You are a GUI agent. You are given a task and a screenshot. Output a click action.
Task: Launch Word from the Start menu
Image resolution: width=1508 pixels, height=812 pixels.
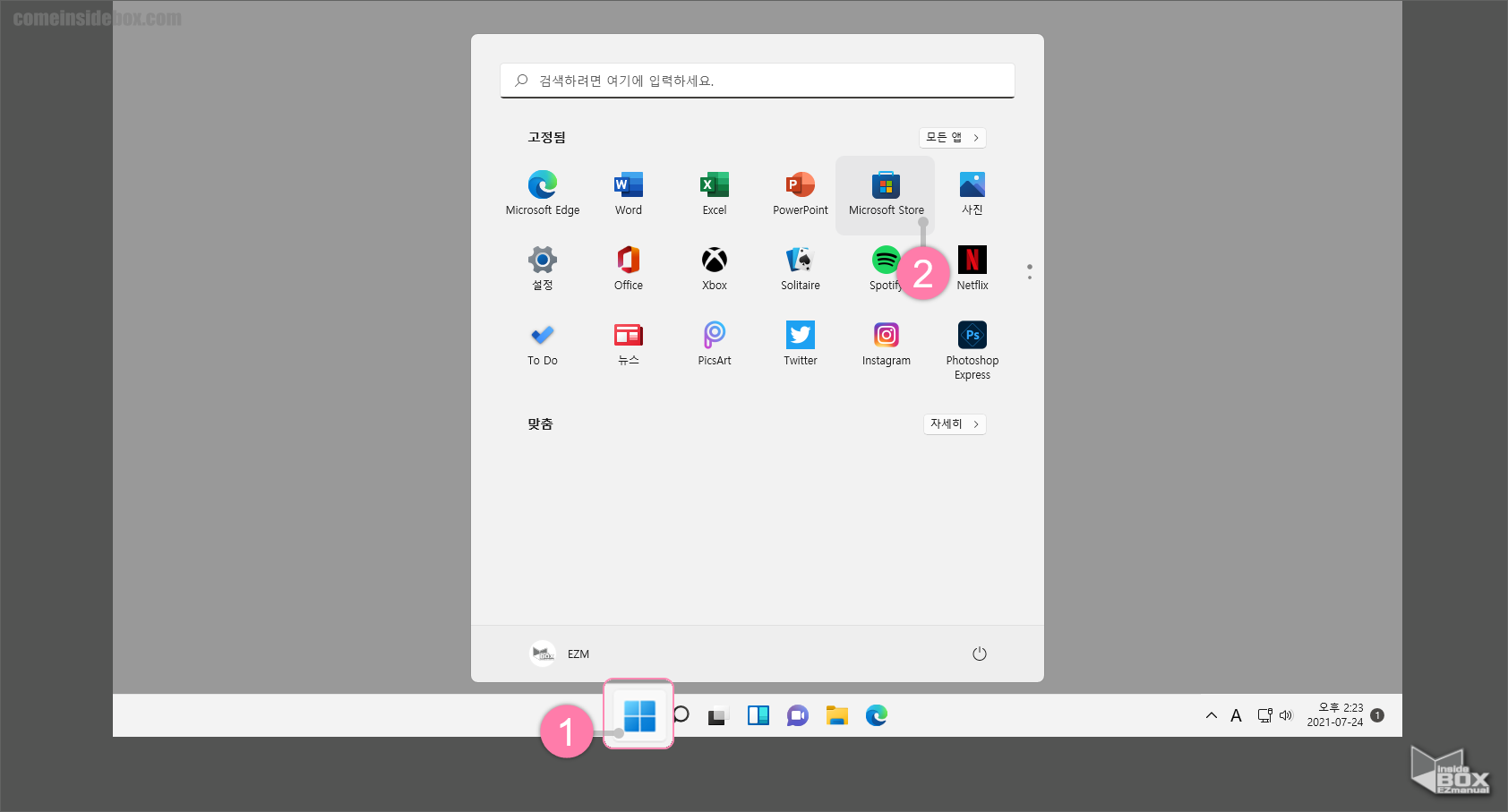pyautogui.click(x=629, y=193)
